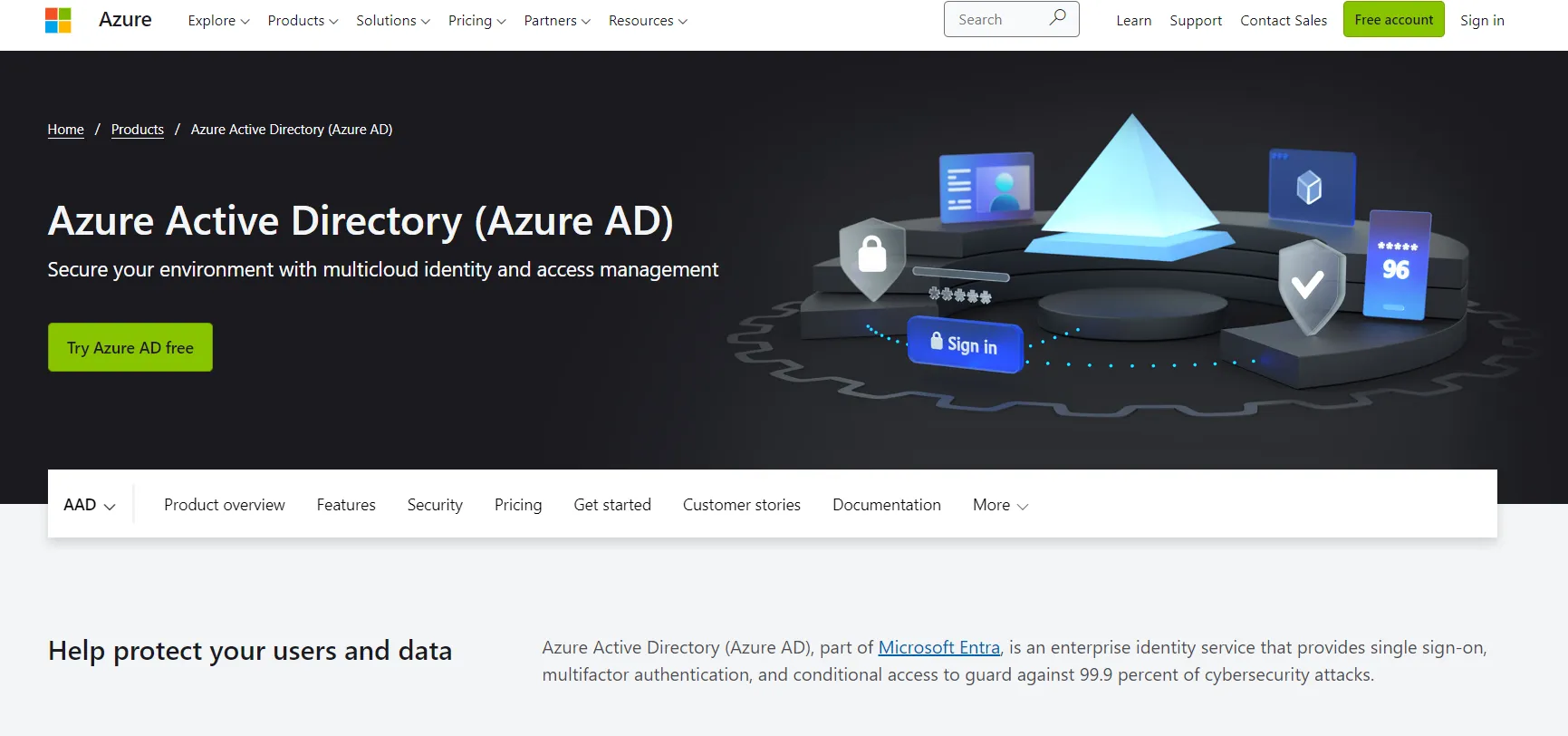The image size is (1568, 736).
Task: Open Products in the breadcrumb trail
Action: pos(138,130)
